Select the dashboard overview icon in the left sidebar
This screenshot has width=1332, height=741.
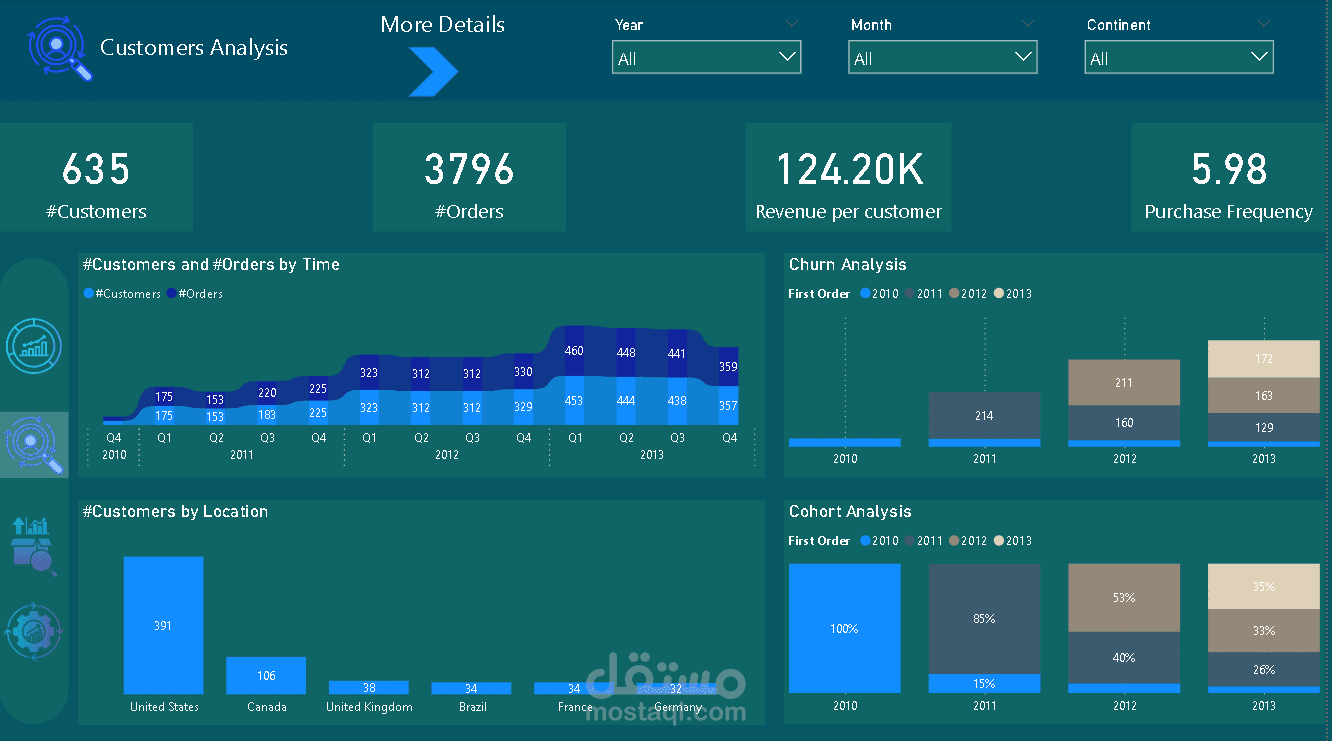pos(34,346)
